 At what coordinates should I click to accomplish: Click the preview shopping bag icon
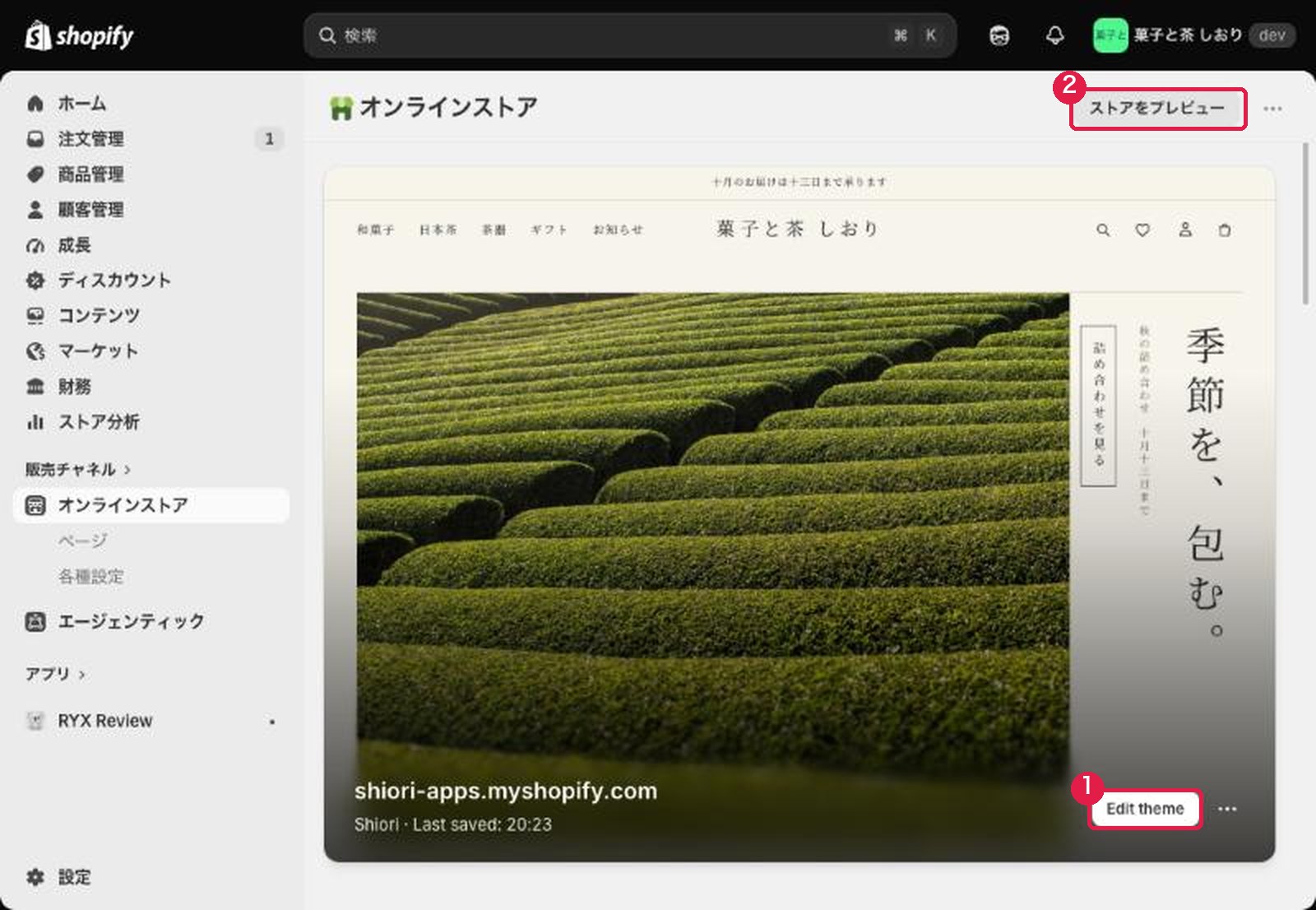1225,230
